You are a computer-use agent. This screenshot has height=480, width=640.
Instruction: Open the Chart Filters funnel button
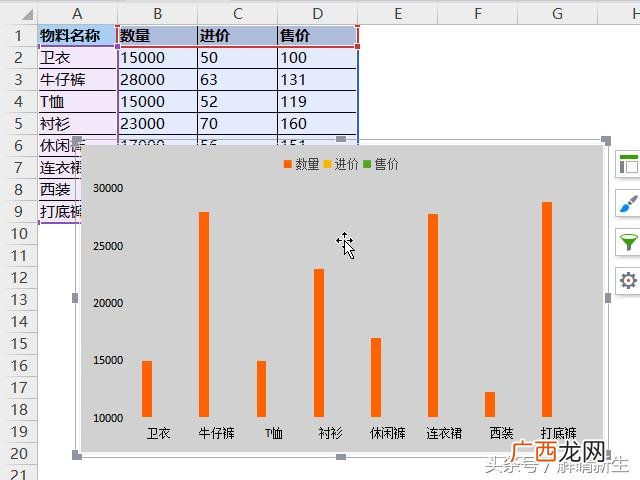click(x=629, y=242)
